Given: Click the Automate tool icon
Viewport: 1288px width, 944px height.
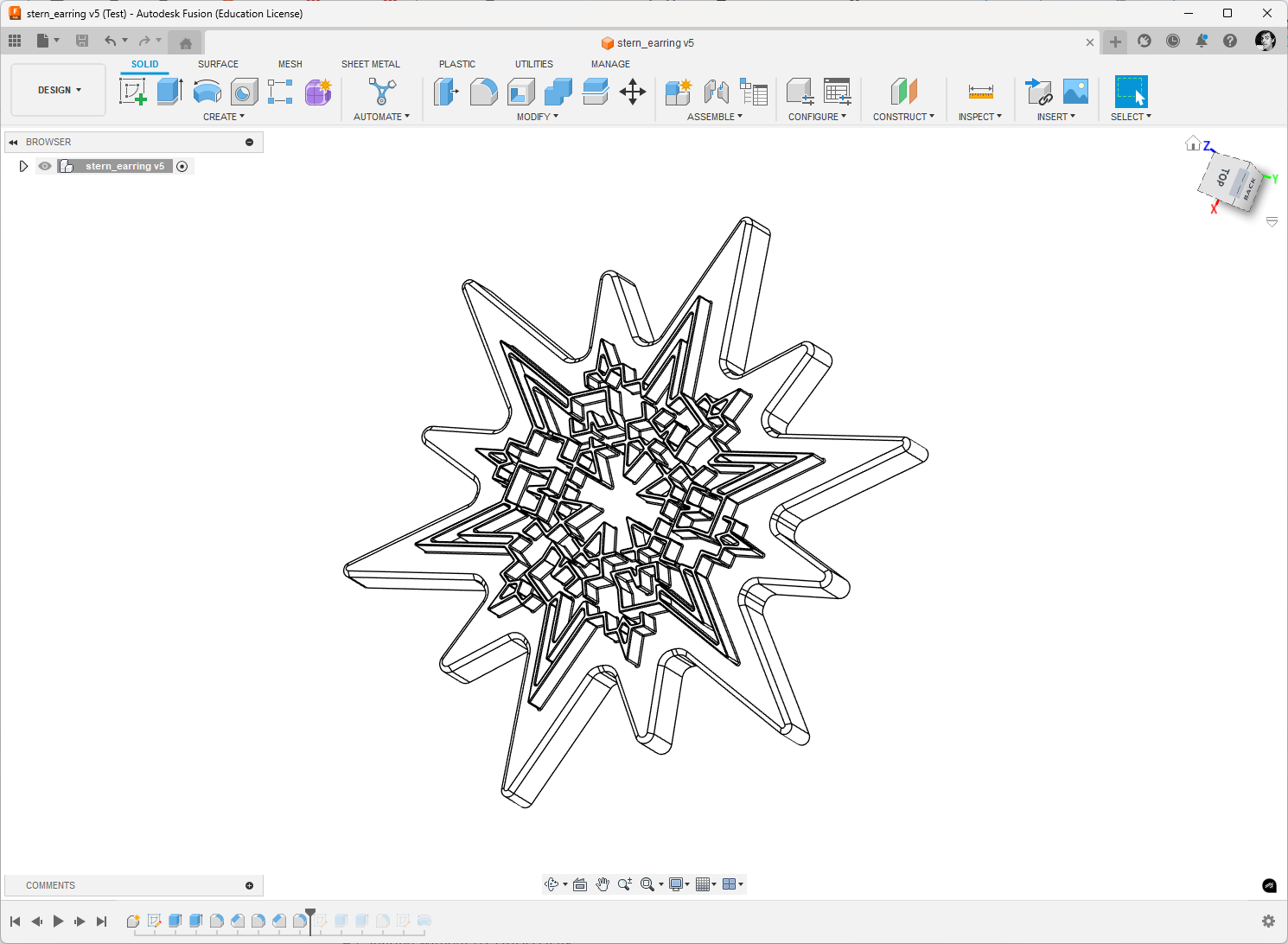Looking at the screenshot, I should point(381,91).
